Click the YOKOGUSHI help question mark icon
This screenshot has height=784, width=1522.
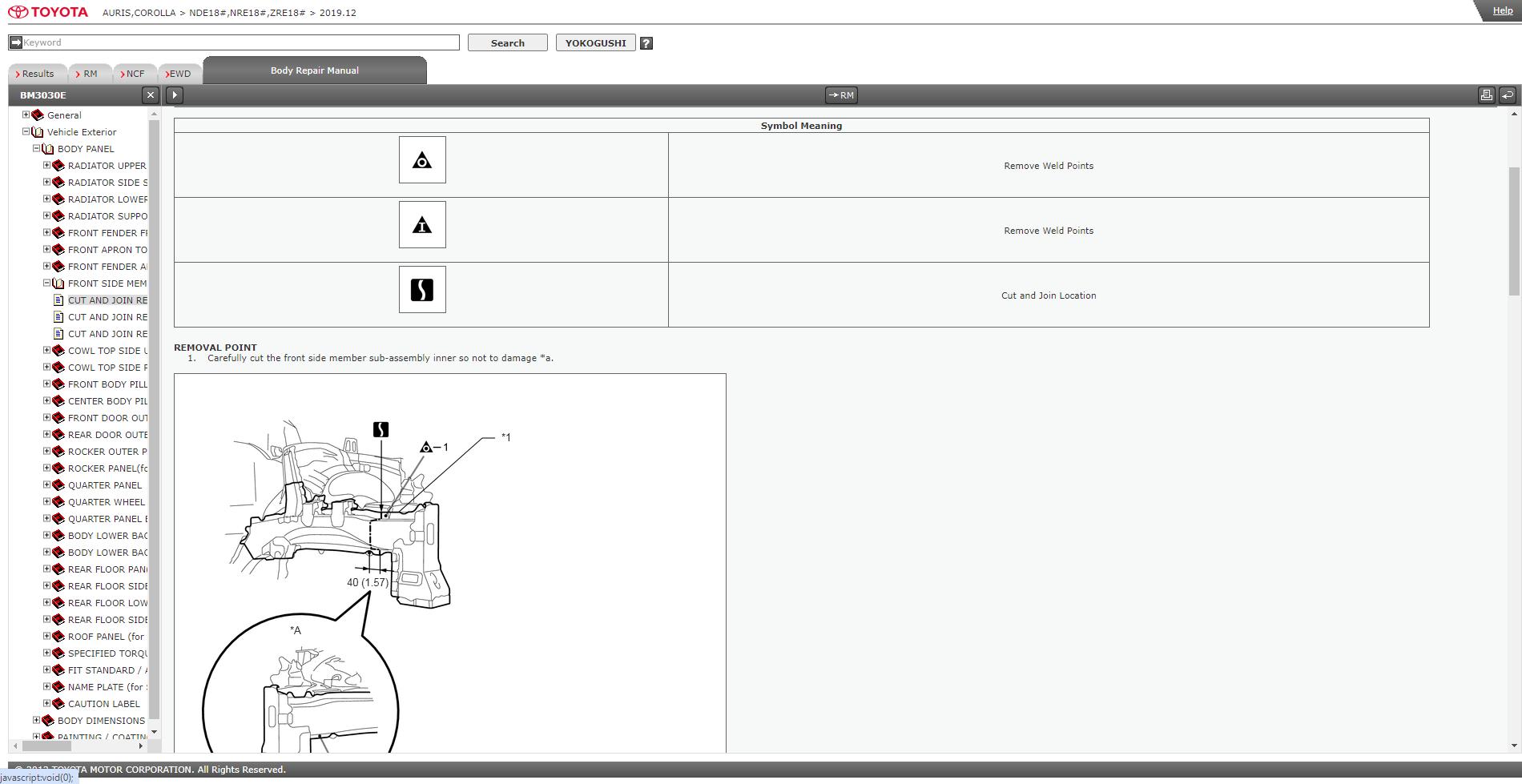pyautogui.click(x=646, y=43)
